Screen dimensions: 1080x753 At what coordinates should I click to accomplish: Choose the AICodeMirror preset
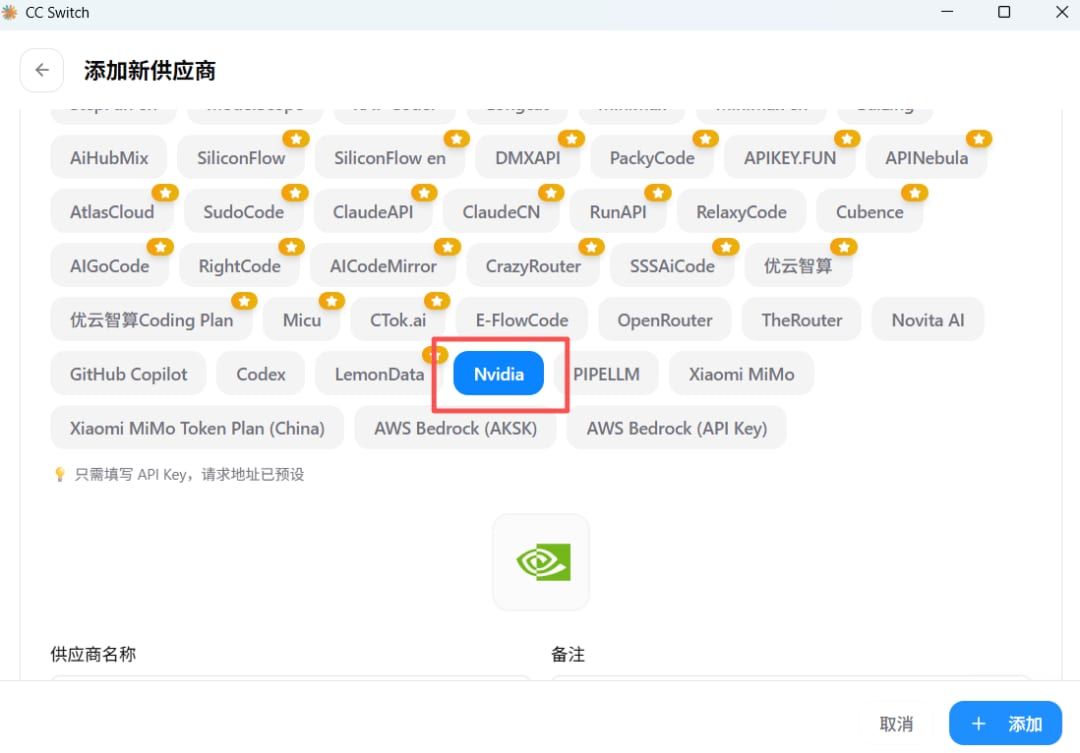click(383, 265)
